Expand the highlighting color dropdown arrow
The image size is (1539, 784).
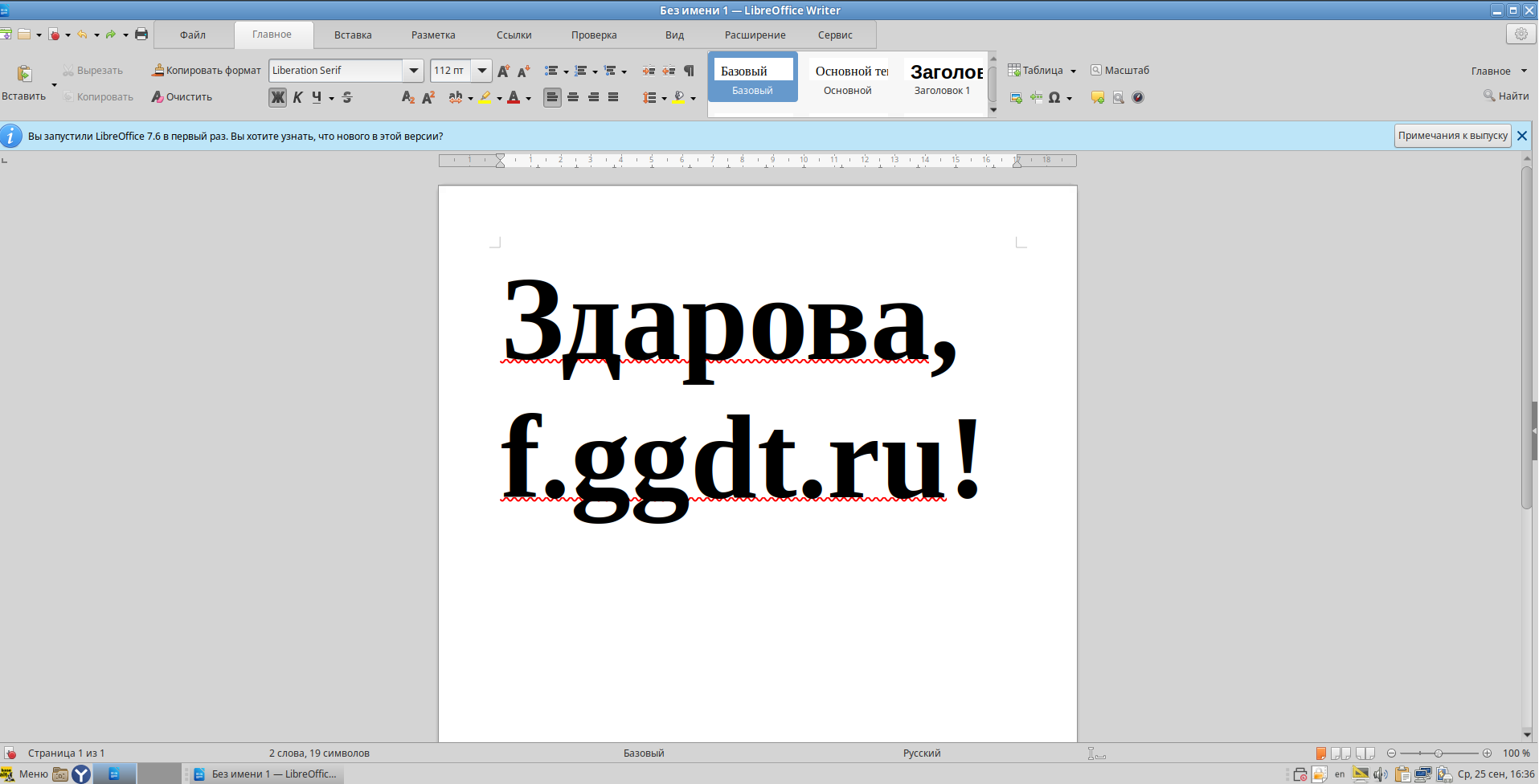(x=499, y=98)
